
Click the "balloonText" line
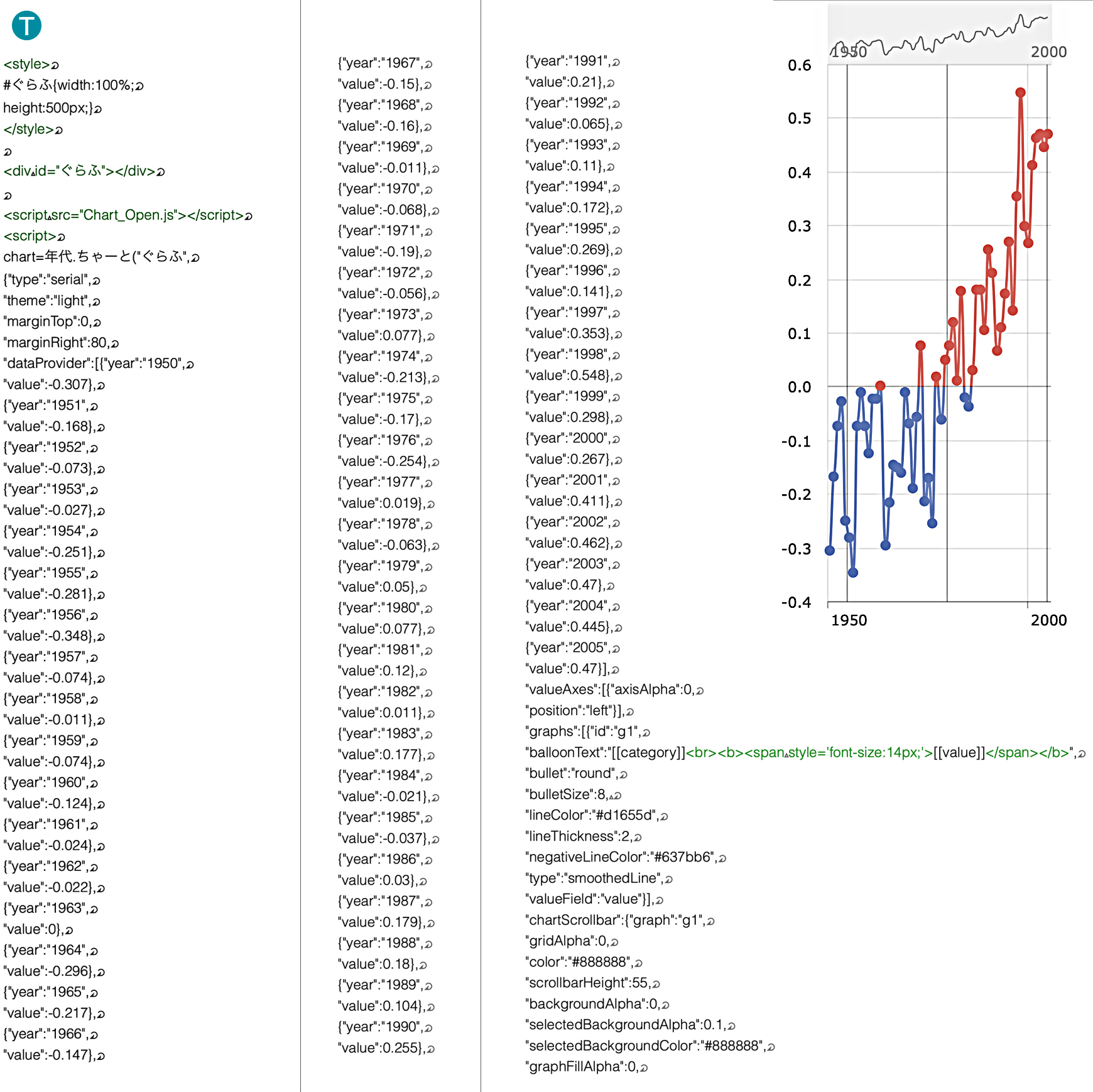(806, 753)
